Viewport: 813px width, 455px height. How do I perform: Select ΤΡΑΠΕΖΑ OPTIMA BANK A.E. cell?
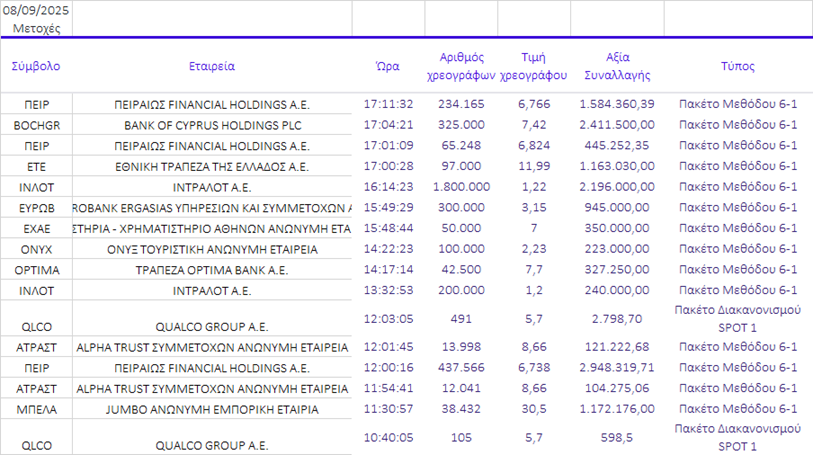pos(212,271)
